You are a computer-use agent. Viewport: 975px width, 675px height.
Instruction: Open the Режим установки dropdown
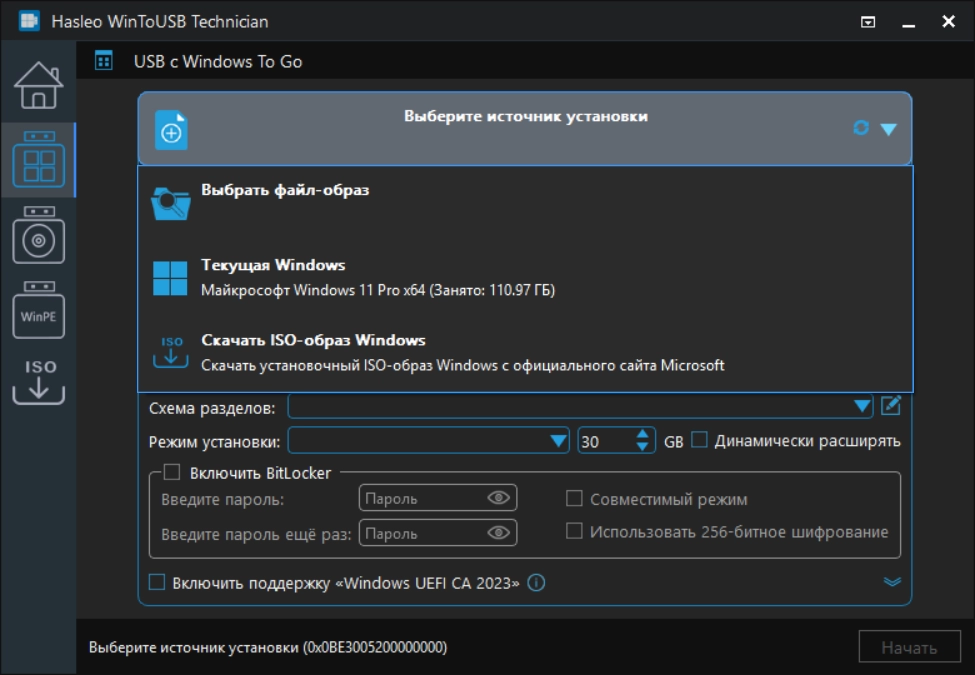click(x=558, y=441)
